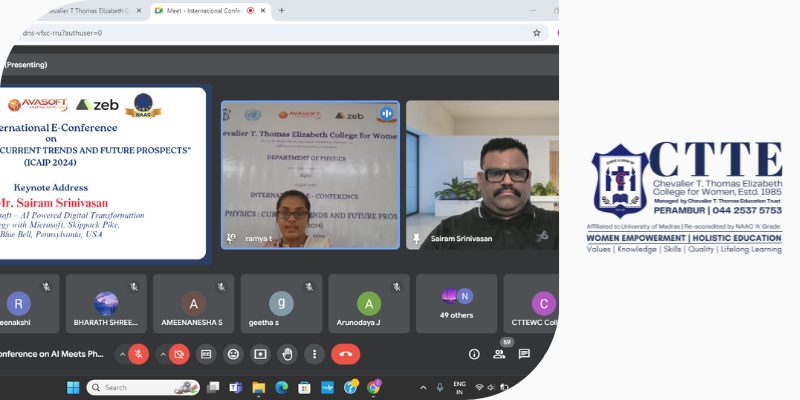Click the taskbar Search box

(x=143, y=388)
